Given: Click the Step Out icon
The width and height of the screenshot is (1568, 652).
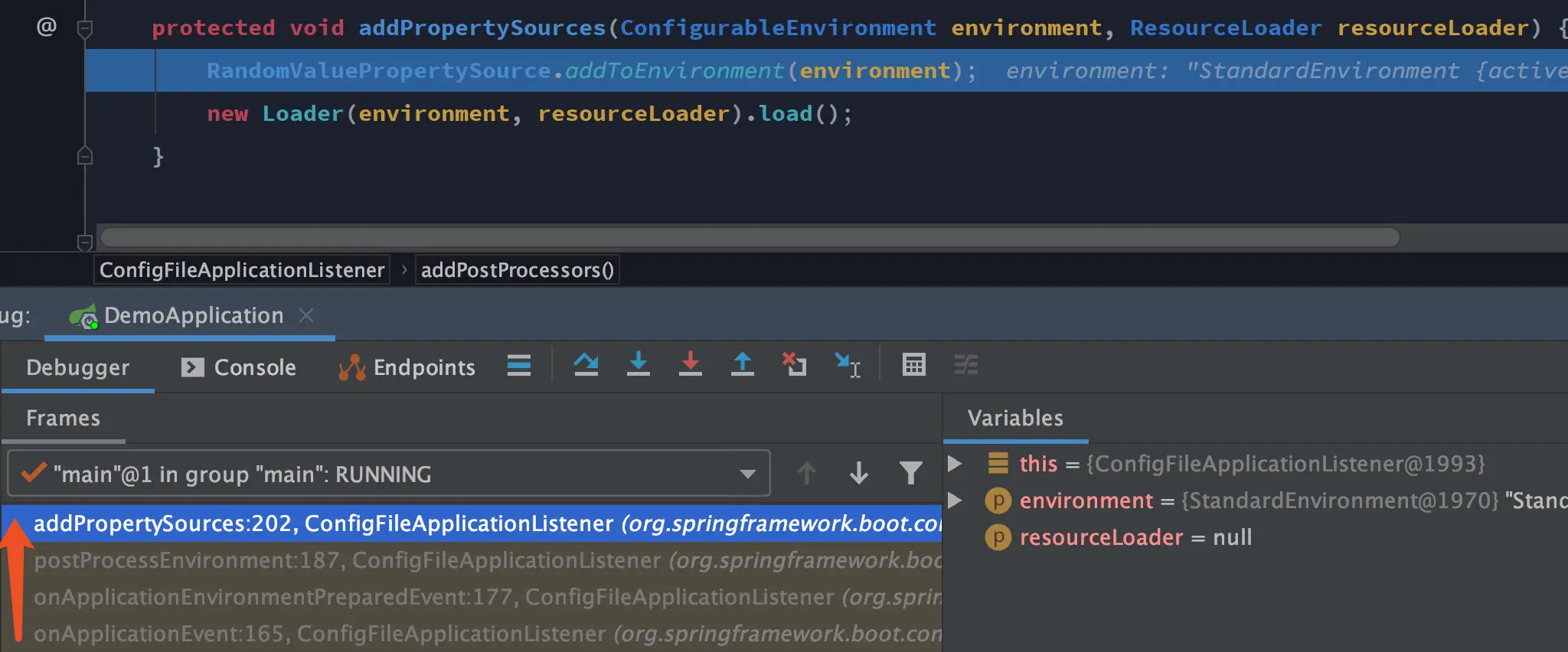Looking at the screenshot, I should point(742,365).
